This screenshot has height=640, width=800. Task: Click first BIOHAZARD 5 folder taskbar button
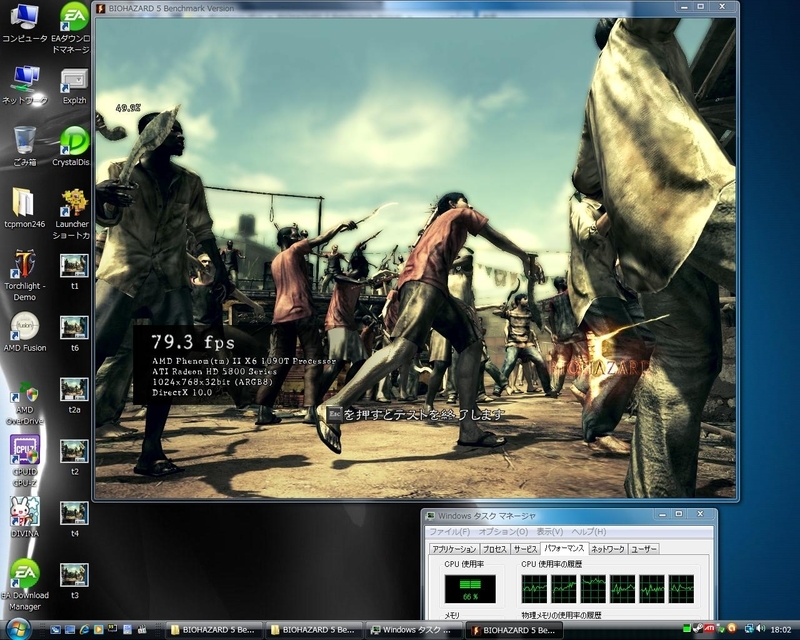click(214, 630)
